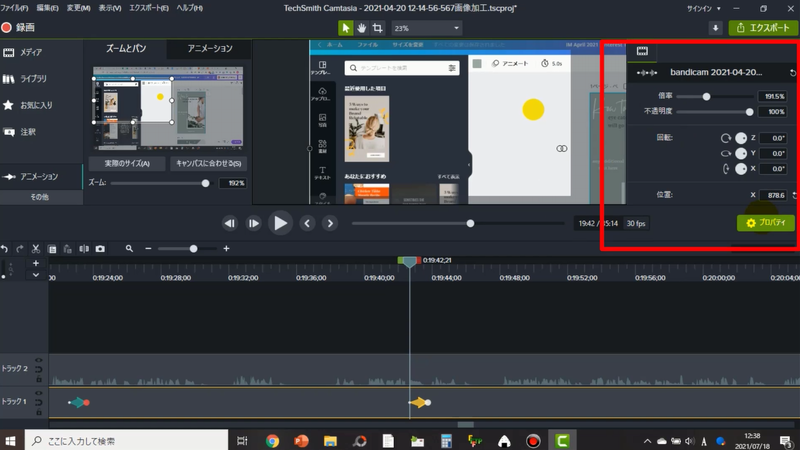The image size is (800, 450).
Task: Select the yellow animation arrow on トラック 1
Action: click(x=419, y=403)
